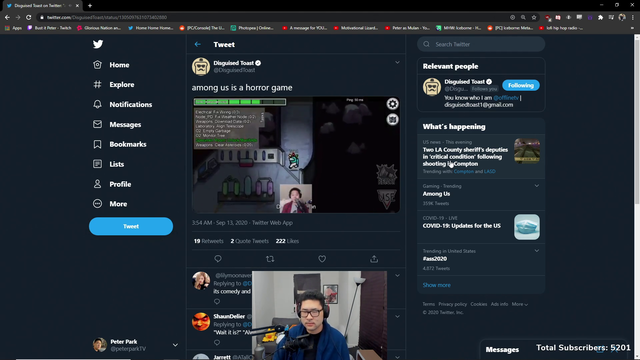Open the Apps bookmarks shortcut

coord(13,28)
